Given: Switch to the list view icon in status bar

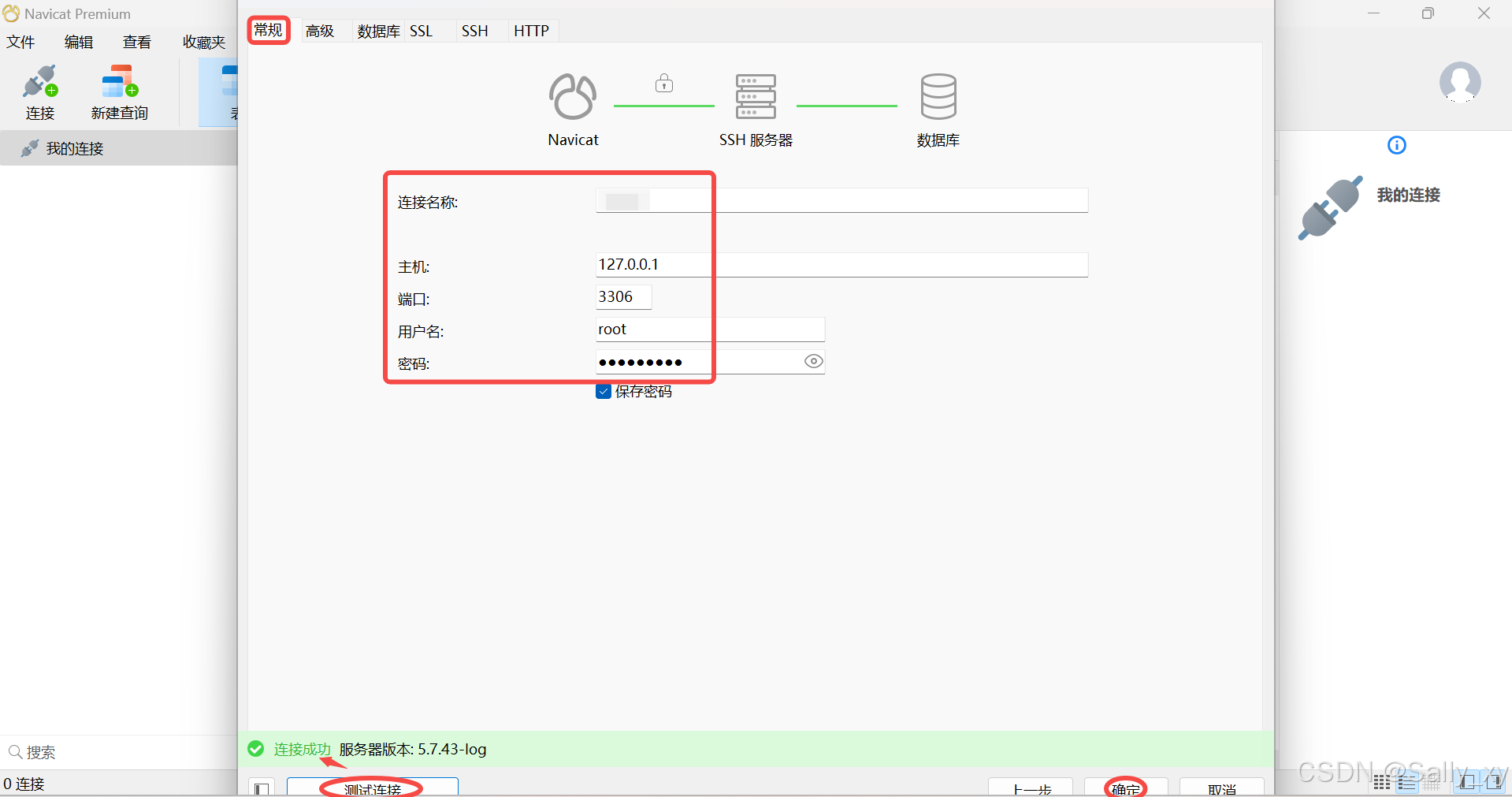Looking at the screenshot, I should click(x=1407, y=782).
